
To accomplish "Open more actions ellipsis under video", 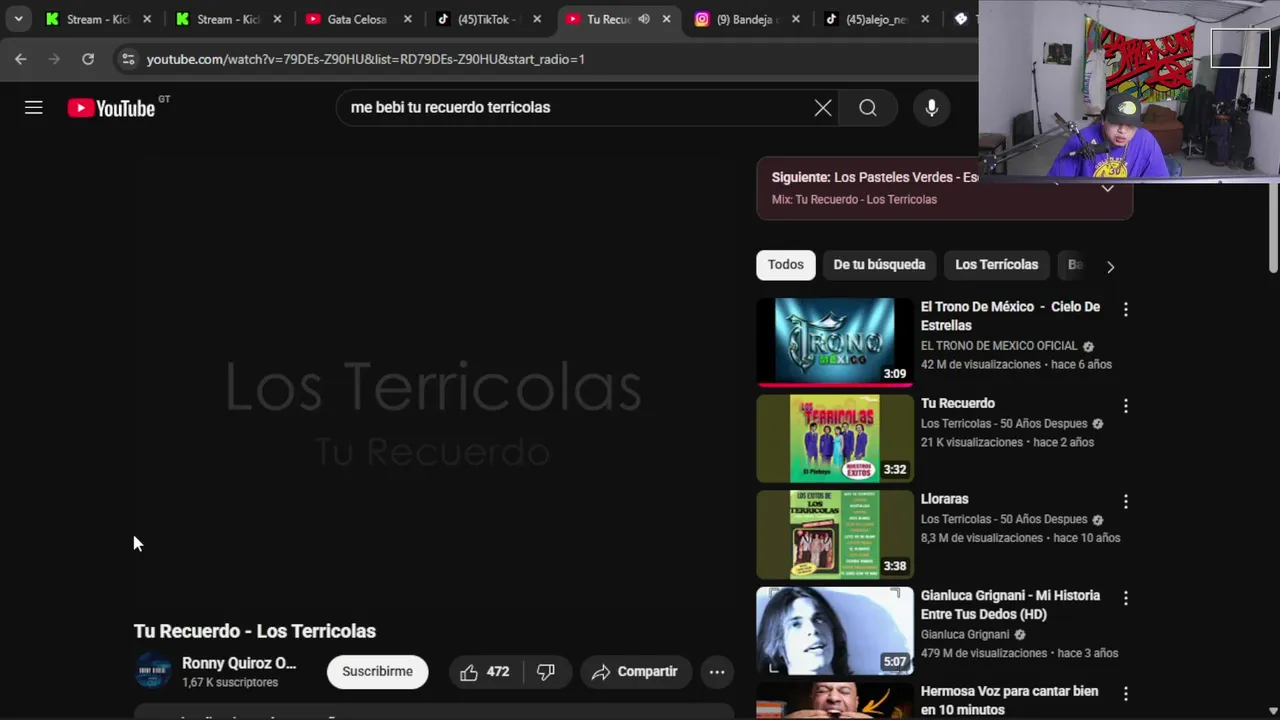I will pyautogui.click(x=717, y=672).
